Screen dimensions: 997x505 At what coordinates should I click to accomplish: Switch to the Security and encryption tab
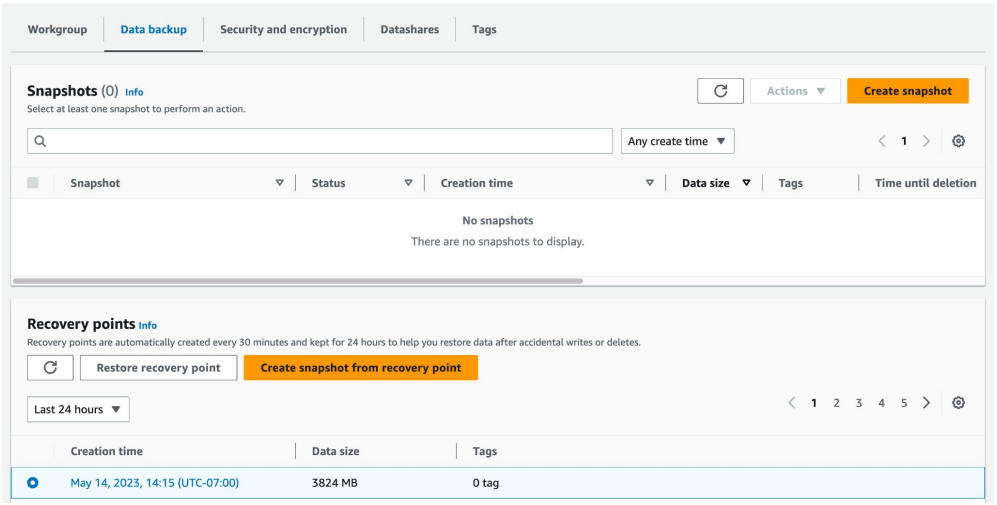coord(283,30)
